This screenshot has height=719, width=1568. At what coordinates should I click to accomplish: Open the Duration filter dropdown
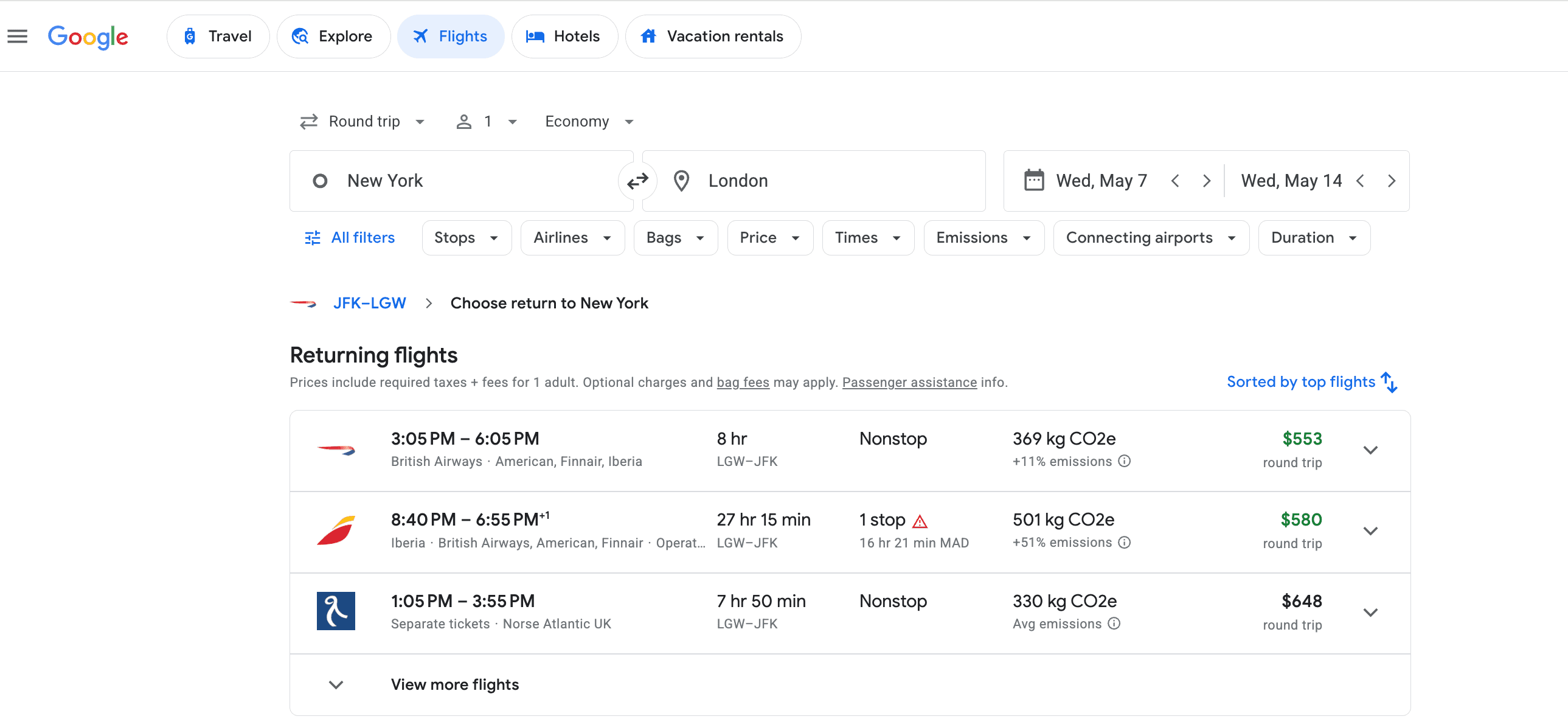(x=1314, y=238)
